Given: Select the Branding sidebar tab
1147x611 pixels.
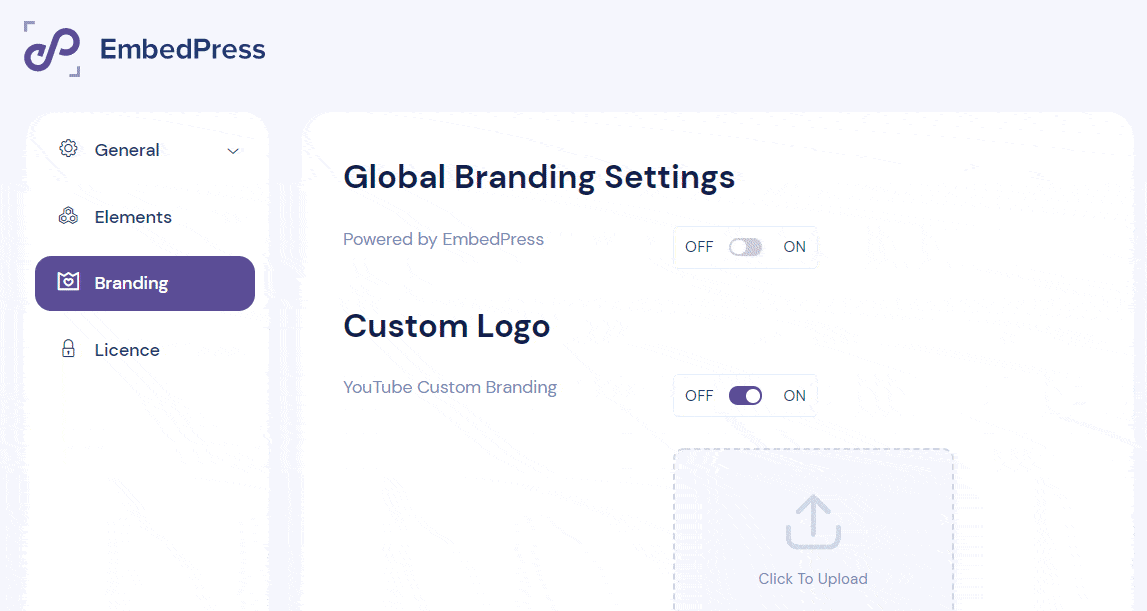Looking at the screenshot, I should [145, 283].
